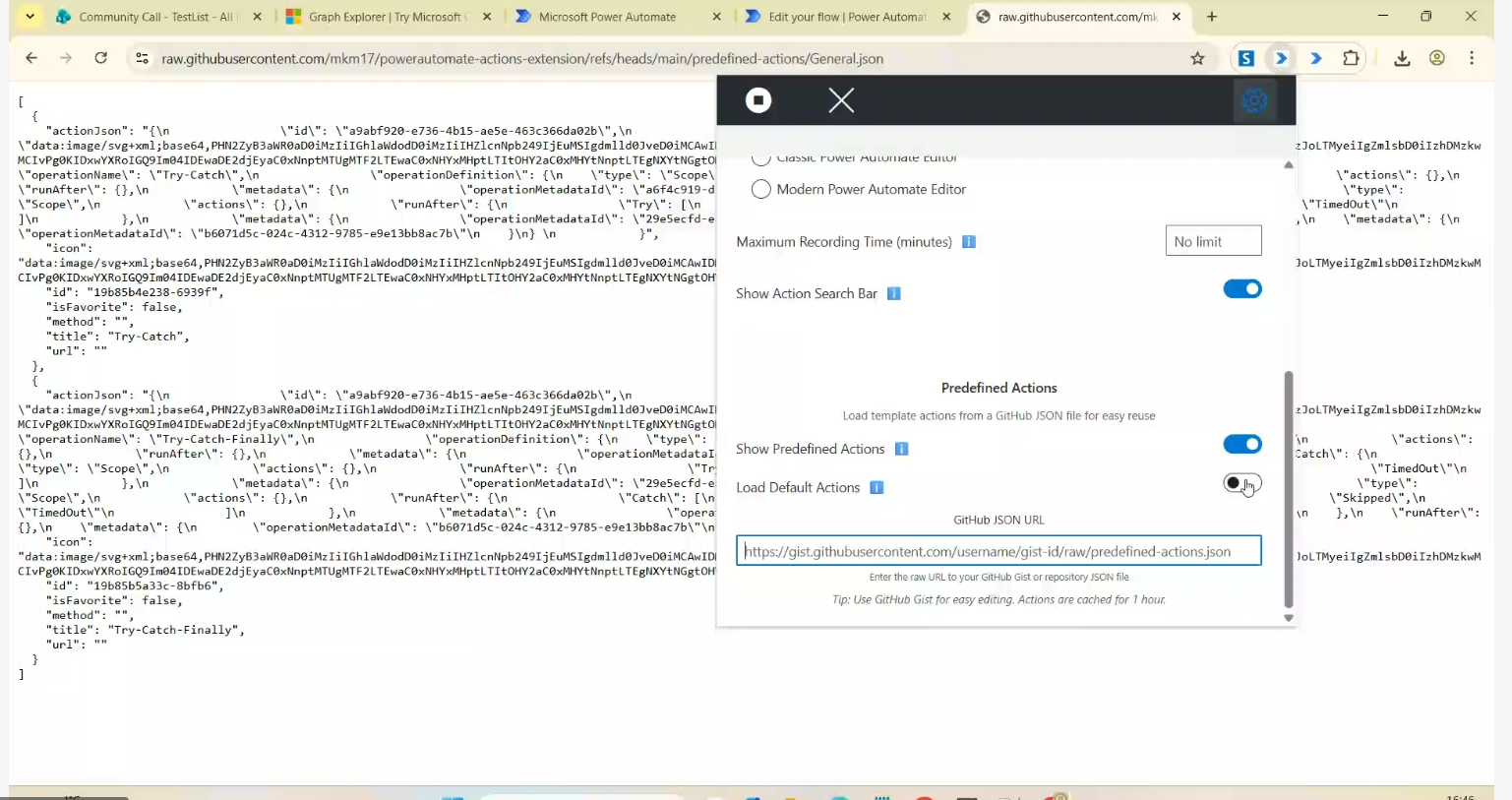This screenshot has width=1512, height=800.
Task: Click the settings panel scroll down arrow
Action: 1289,619
